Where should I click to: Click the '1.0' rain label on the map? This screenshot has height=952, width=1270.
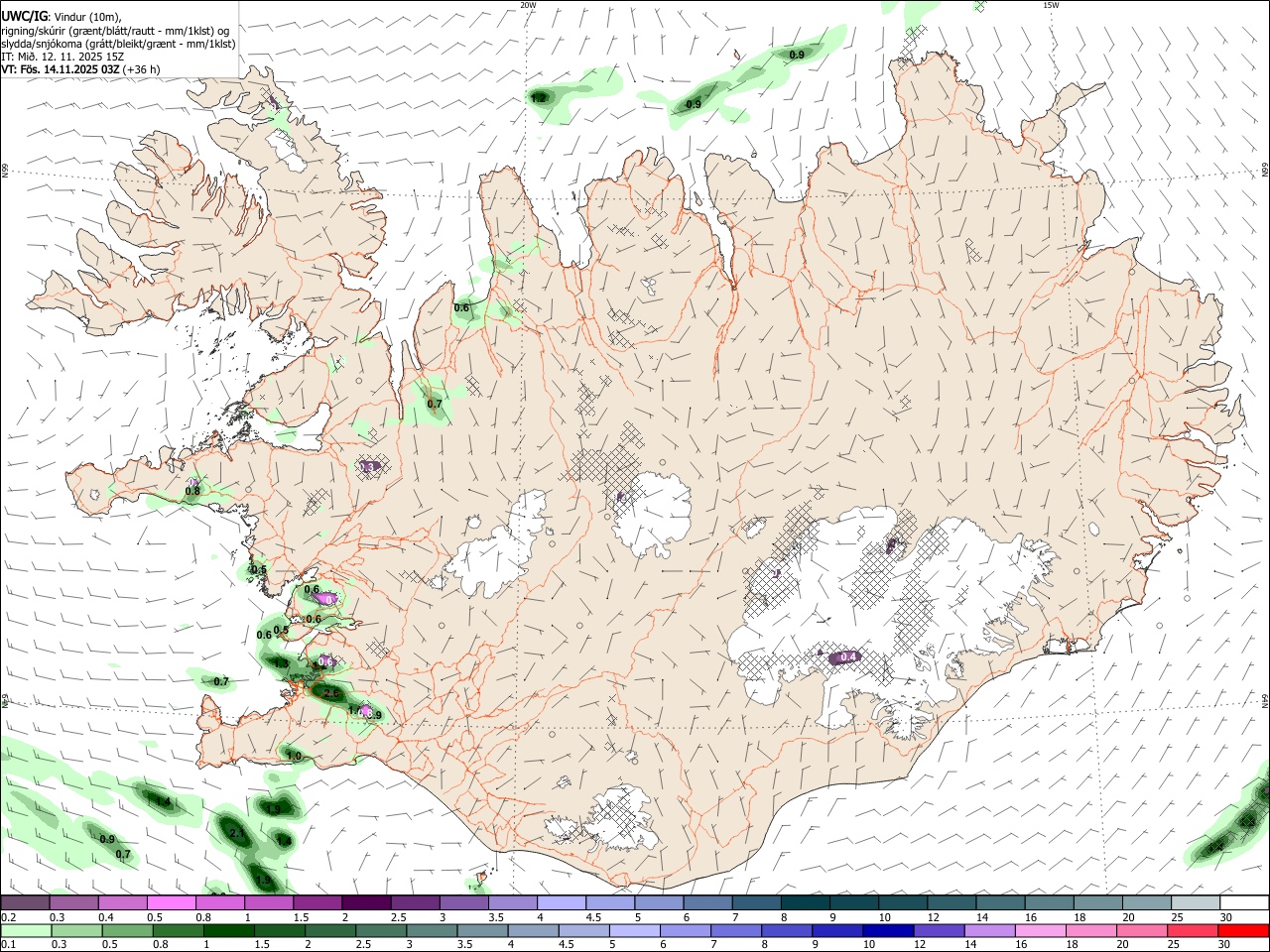[294, 756]
